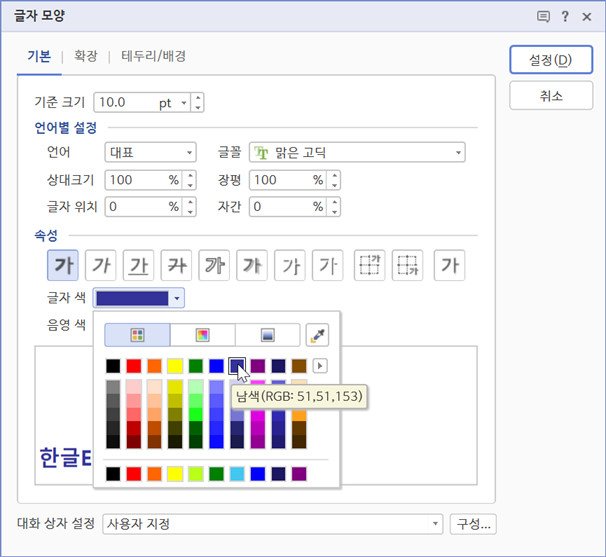The width and height of the screenshot is (606, 557).
Task: Pick color with the eyedropper tool
Action: pos(317,335)
